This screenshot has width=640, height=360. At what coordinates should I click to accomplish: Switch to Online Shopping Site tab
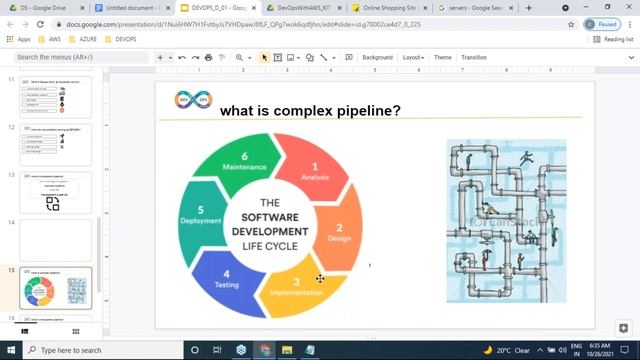pos(389,8)
